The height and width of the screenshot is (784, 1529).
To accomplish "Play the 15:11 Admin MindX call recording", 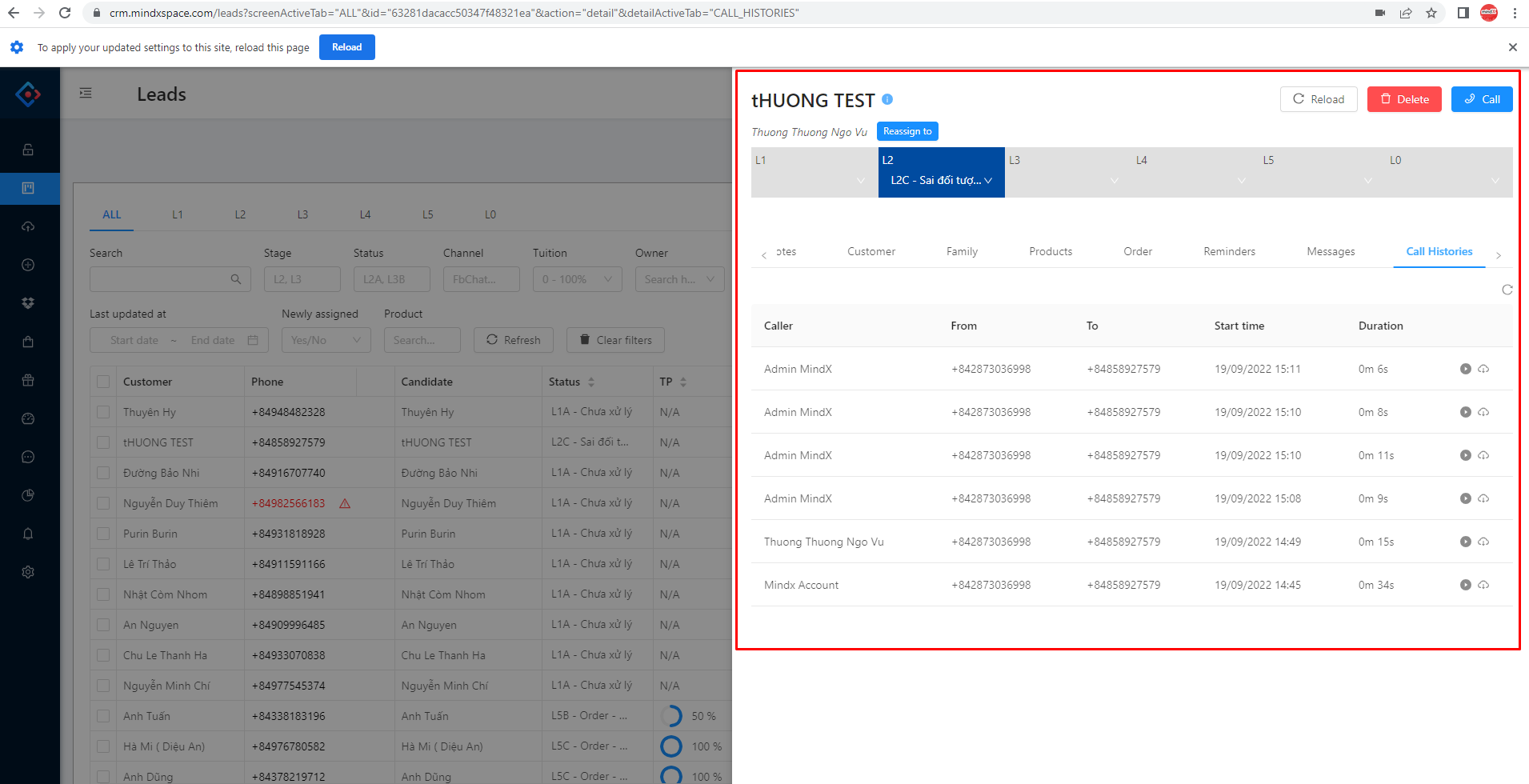I will (1465, 369).
